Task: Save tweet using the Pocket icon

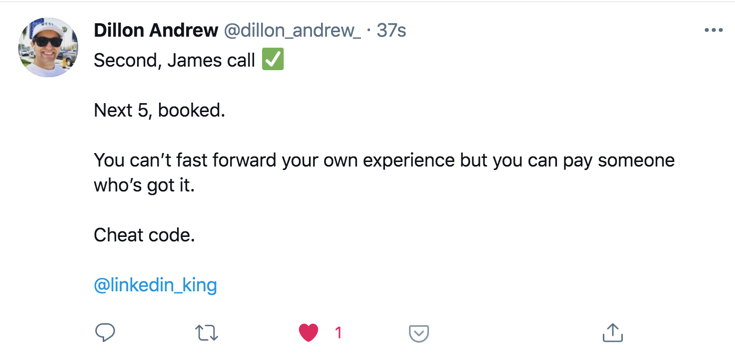Action: [x=419, y=333]
